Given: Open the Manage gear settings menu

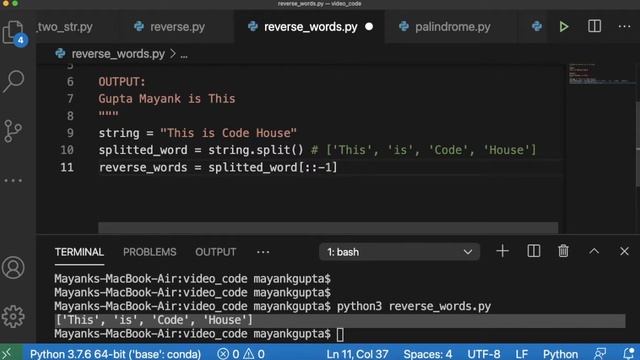Looking at the screenshot, I should (13, 316).
